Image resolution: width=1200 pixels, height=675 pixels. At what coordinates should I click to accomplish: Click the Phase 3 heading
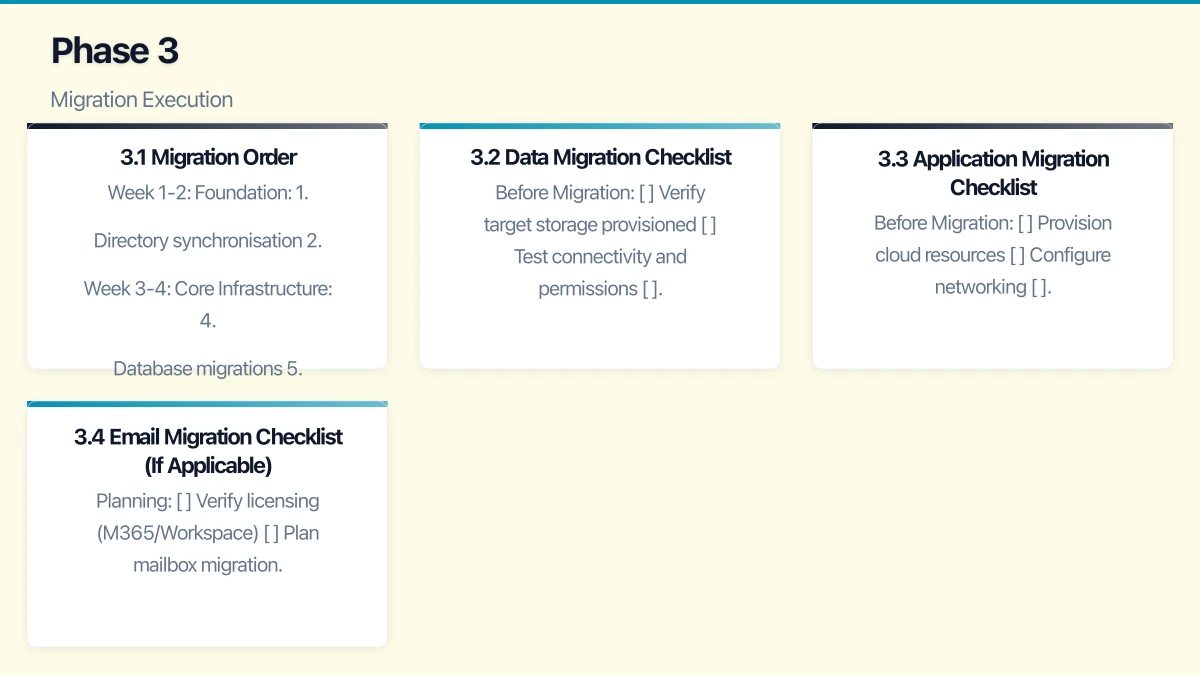(115, 51)
